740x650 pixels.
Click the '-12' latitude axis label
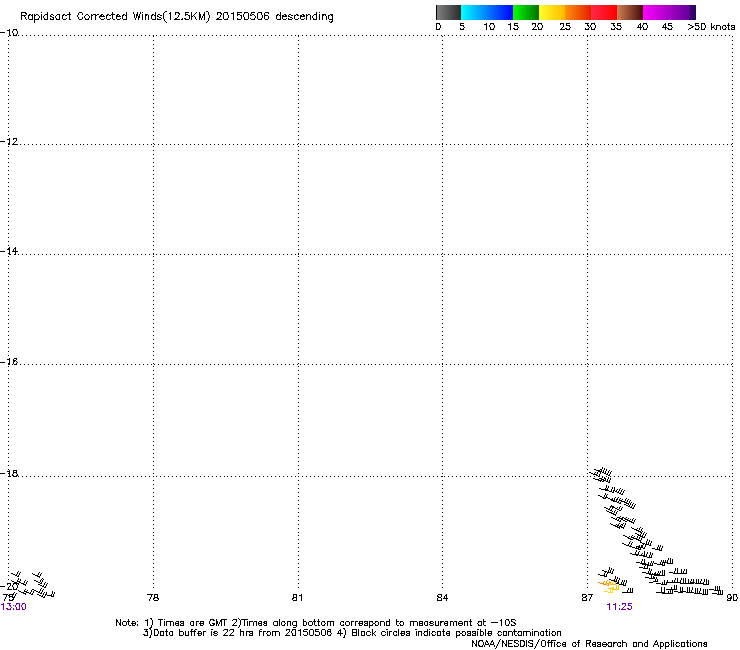[9, 142]
